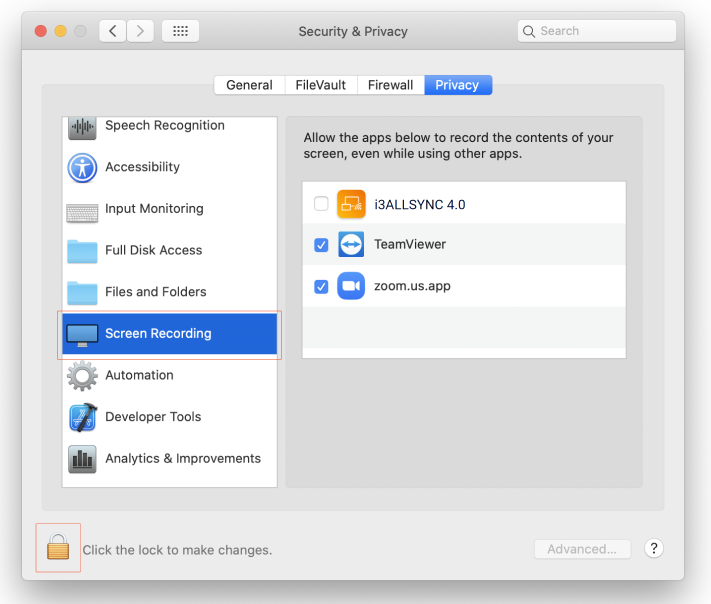Viewport: 711px width, 604px height.
Task: Click the zoom.us.app camera icon
Action: pyautogui.click(x=351, y=286)
